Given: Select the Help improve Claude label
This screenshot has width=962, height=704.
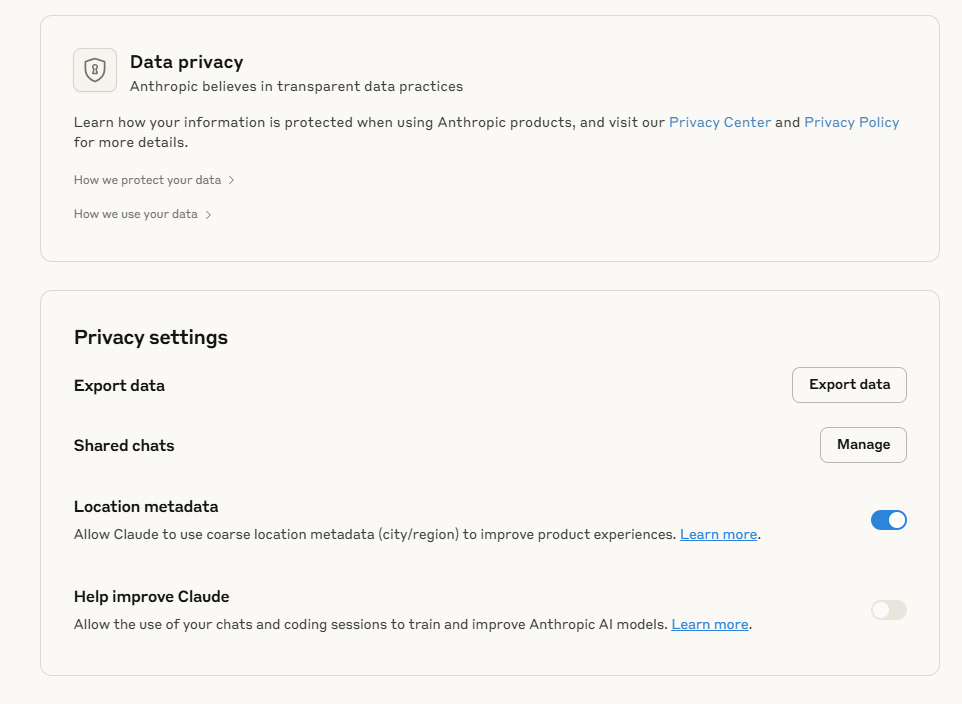Looking at the screenshot, I should [x=152, y=597].
